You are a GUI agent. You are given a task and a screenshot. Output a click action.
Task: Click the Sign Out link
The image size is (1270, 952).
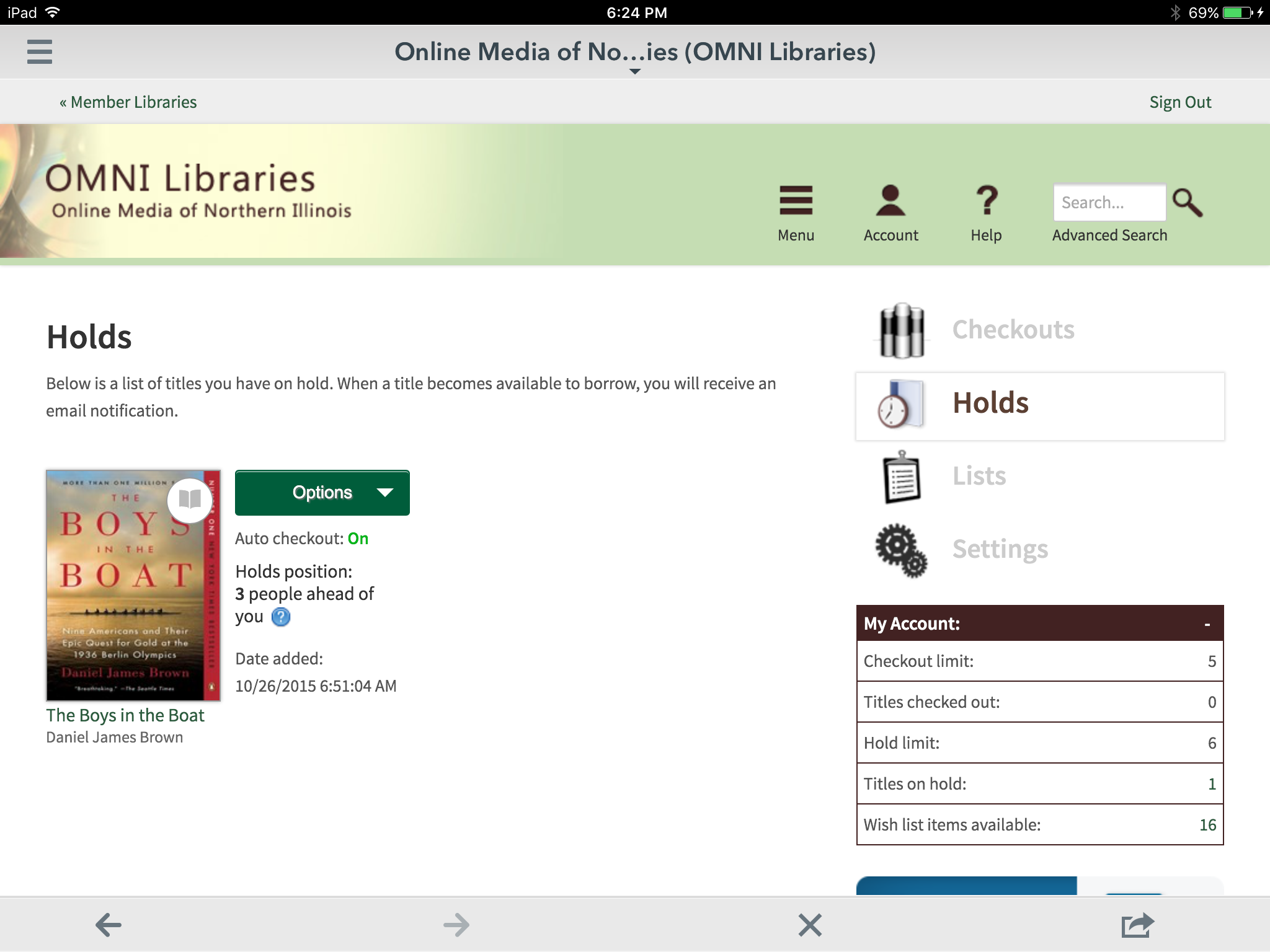(1179, 102)
